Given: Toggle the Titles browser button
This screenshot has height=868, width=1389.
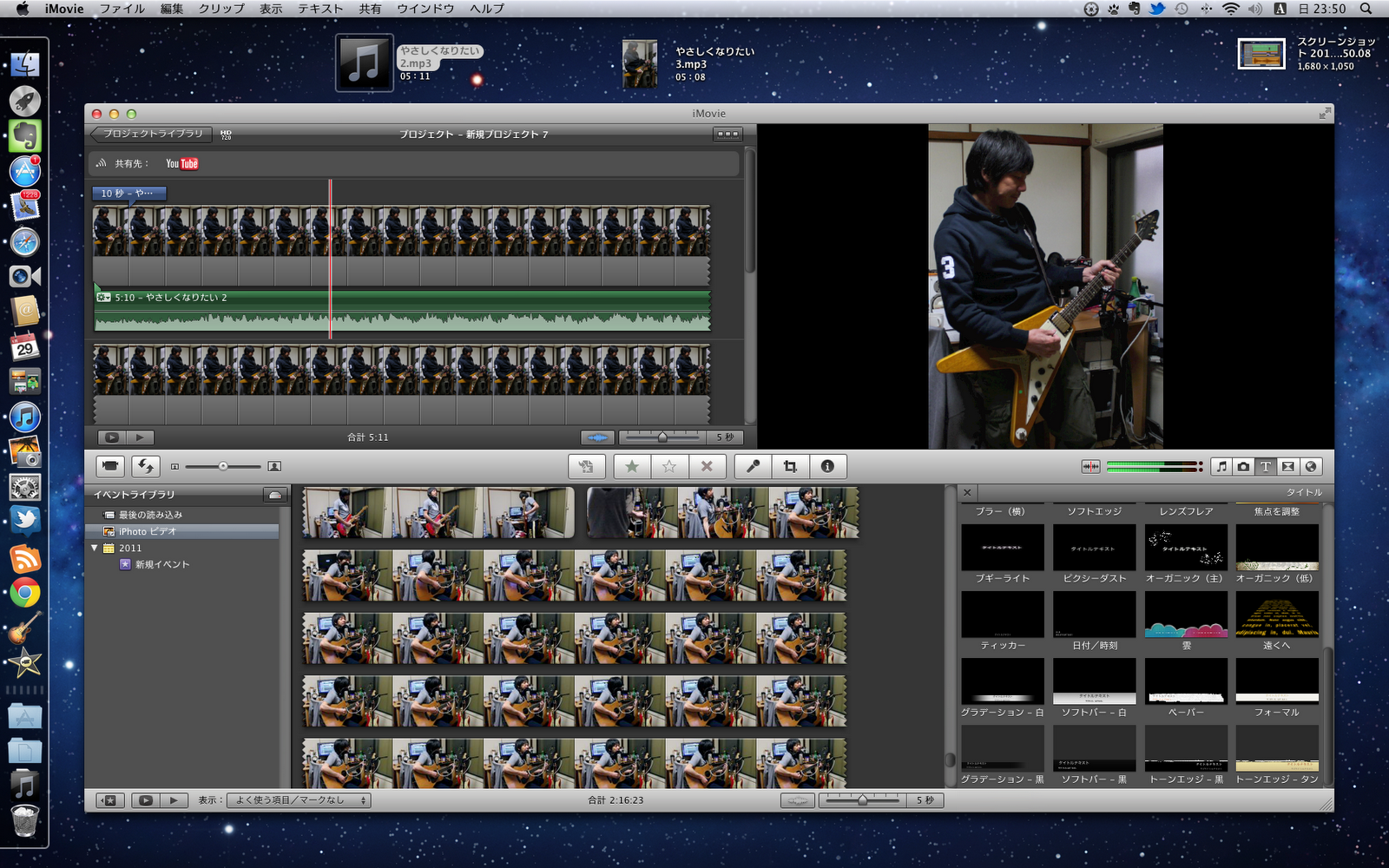Looking at the screenshot, I should click(x=1266, y=466).
